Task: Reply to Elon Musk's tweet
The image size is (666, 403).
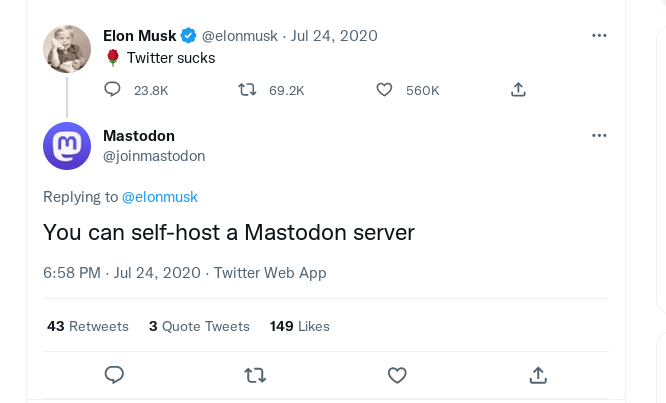Action: pos(113,90)
